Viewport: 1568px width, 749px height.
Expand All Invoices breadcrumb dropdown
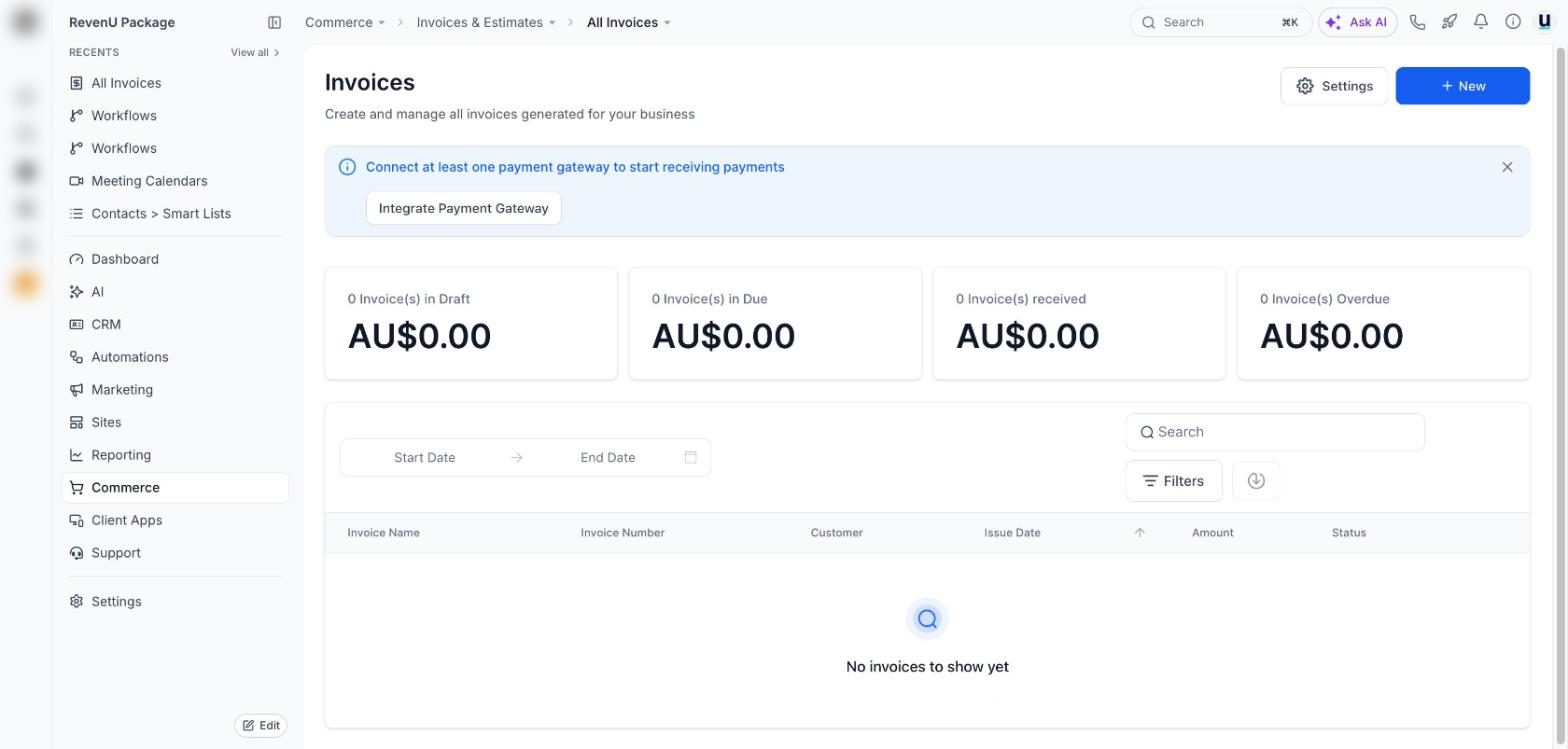pos(629,22)
